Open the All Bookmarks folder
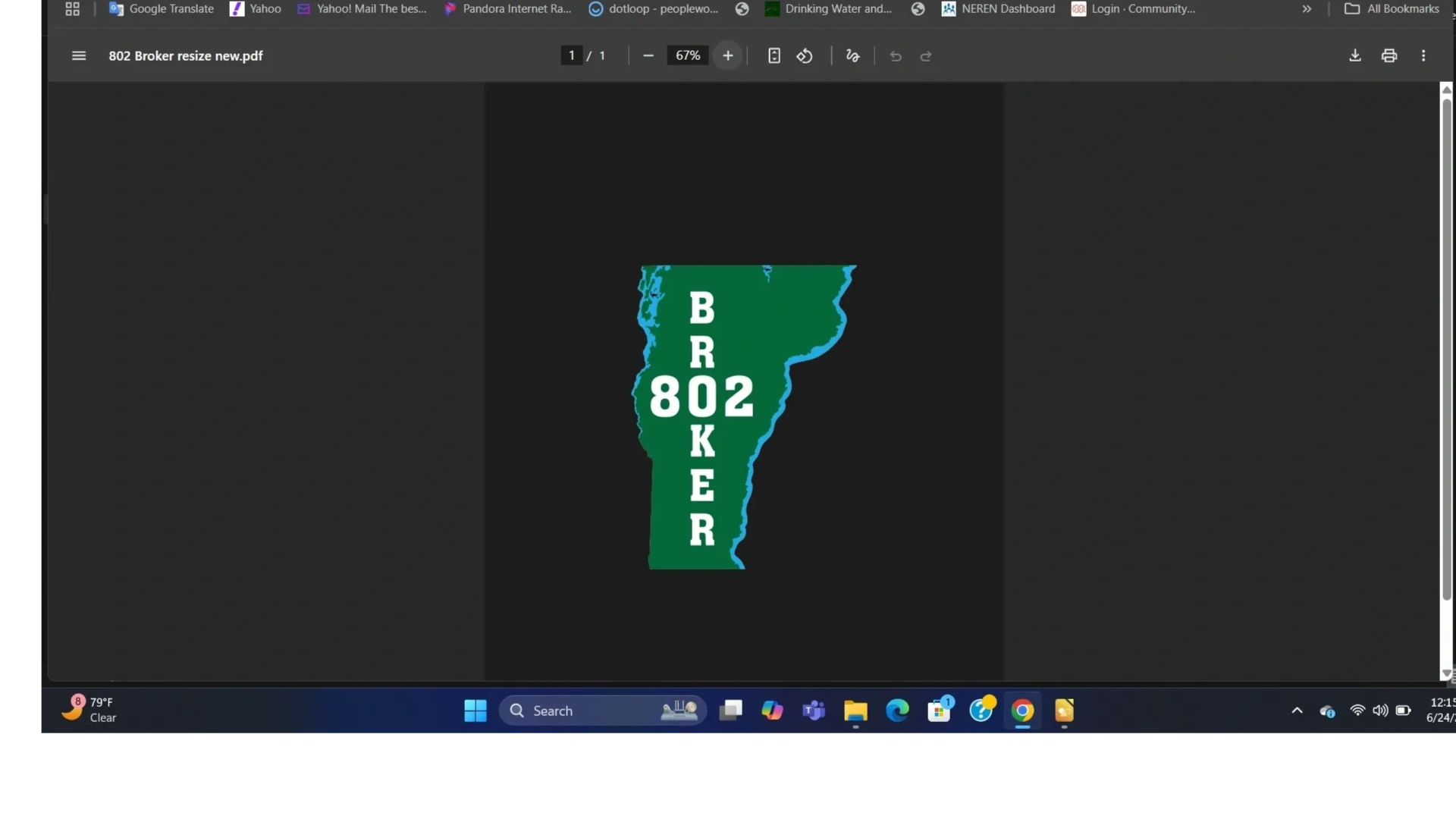Image resolution: width=1456 pixels, height=819 pixels. [x=1392, y=9]
